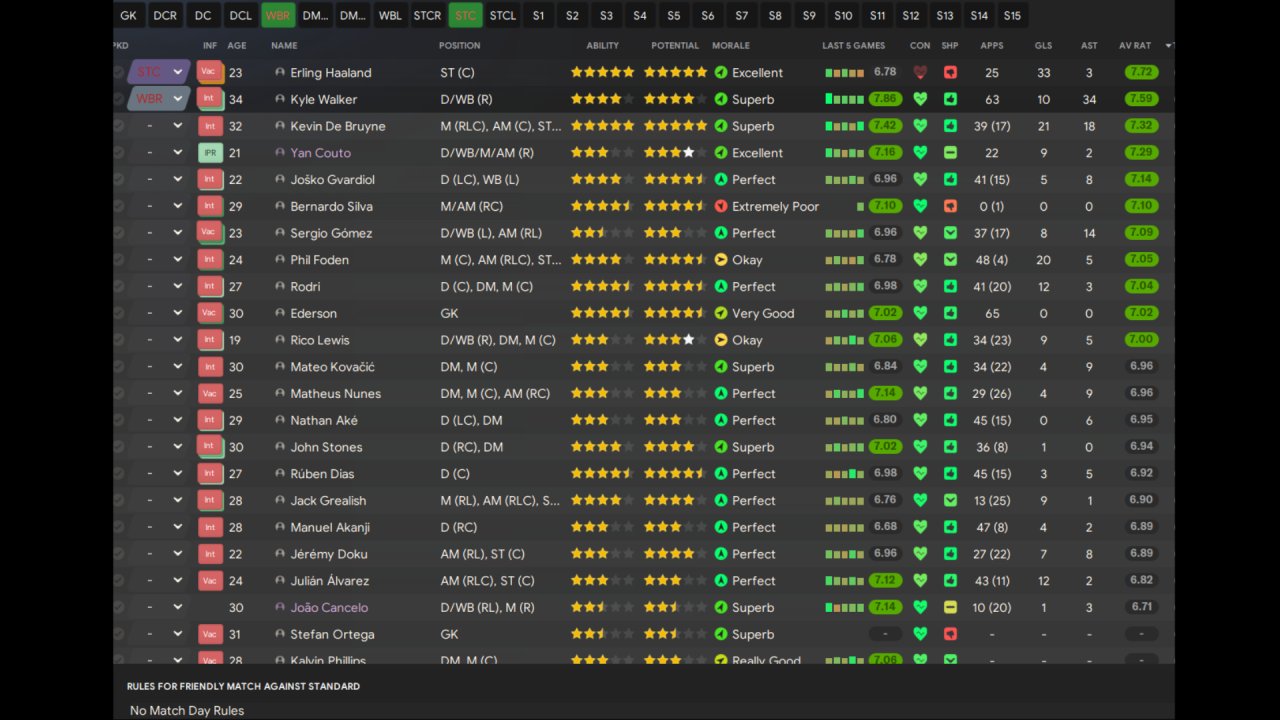This screenshot has height=720, width=1280.
Task: Select the STCL position tab
Action: pos(503,15)
